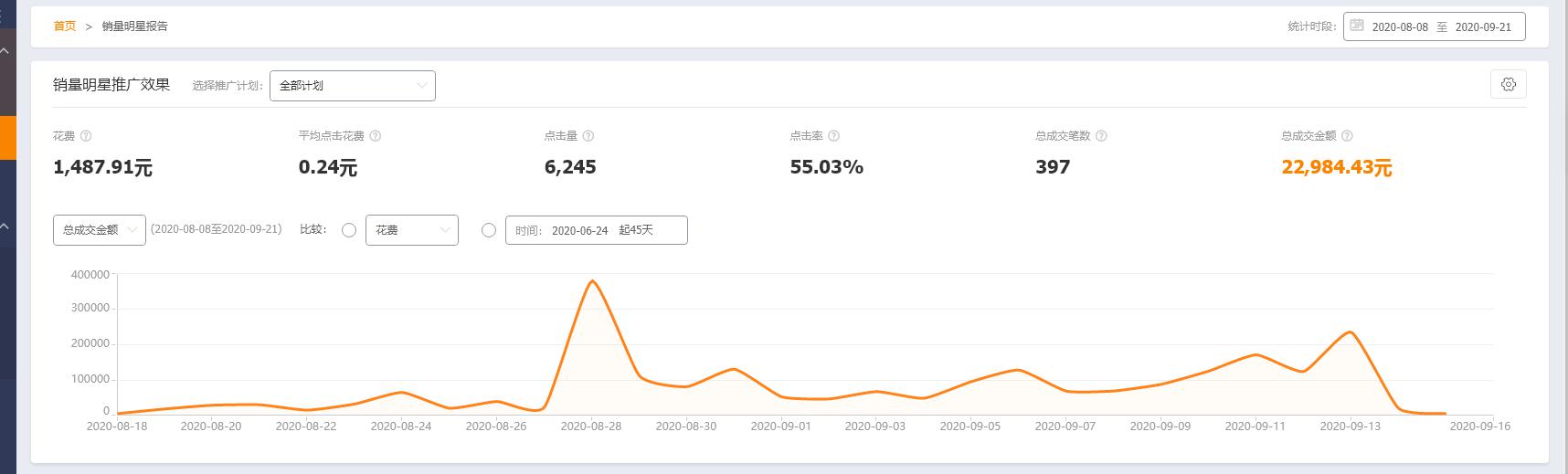Click the 2020-06-24 起45天 time input
Viewport: 1568px width, 474px height.
(x=596, y=230)
